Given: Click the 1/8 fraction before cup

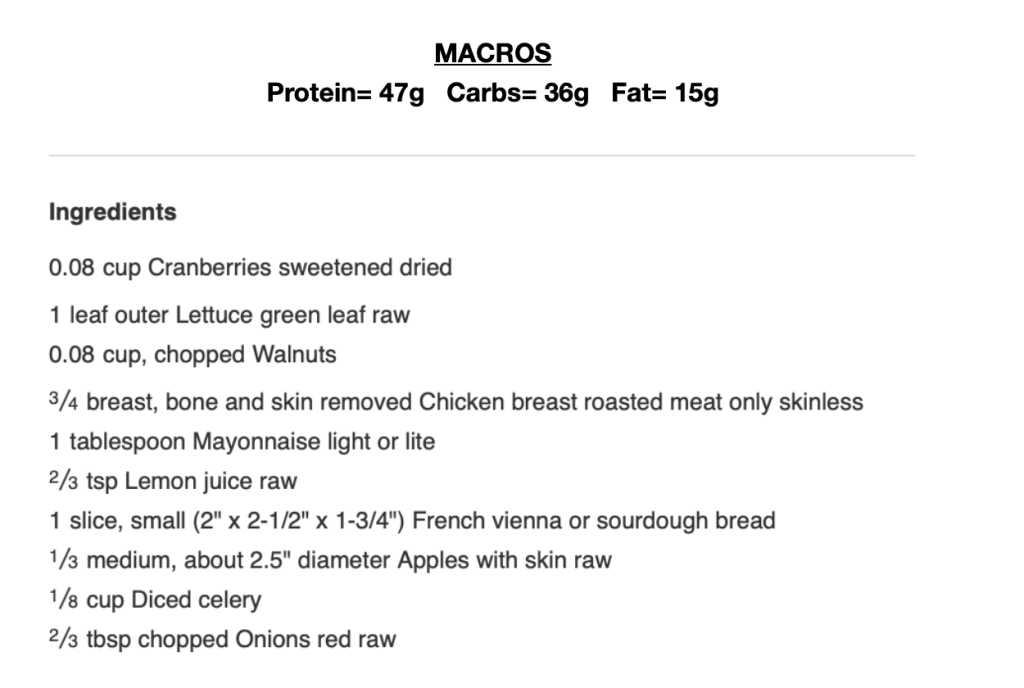Looking at the screenshot, I should [x=64, y=600].
